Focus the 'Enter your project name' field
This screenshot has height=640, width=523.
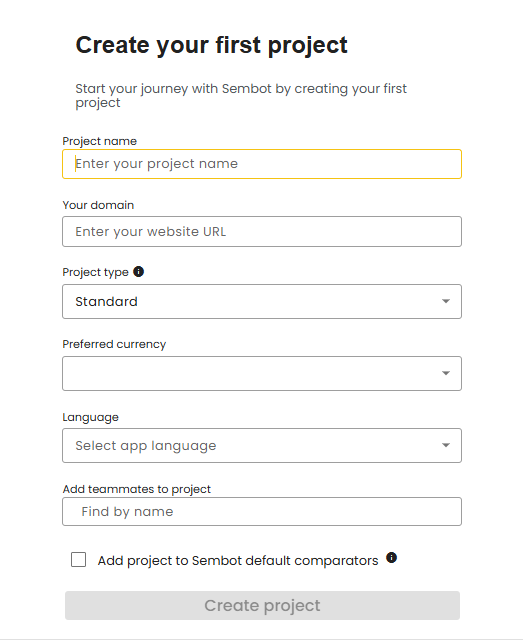point(262,164)
